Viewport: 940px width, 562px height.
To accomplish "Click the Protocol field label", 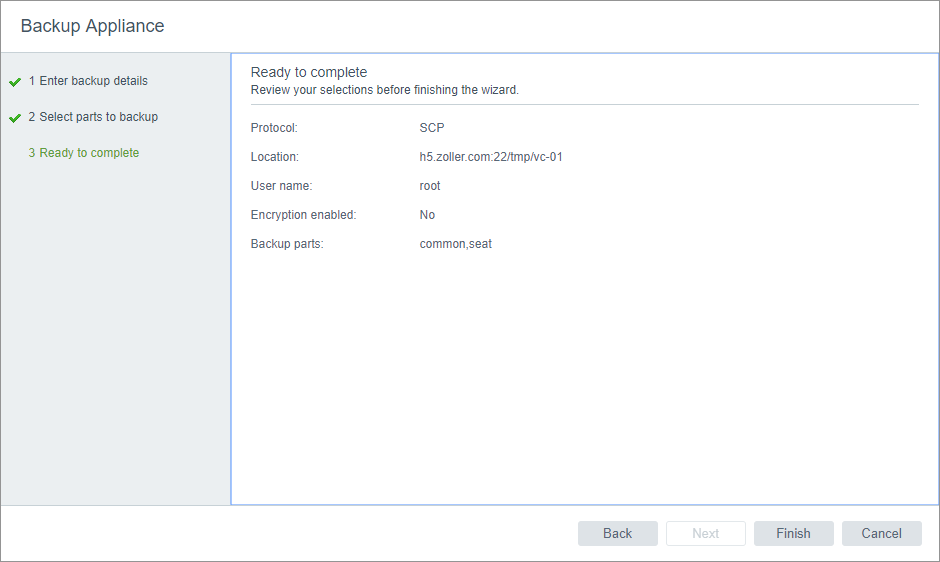I will pyautogui.click(x=274, y=128).
